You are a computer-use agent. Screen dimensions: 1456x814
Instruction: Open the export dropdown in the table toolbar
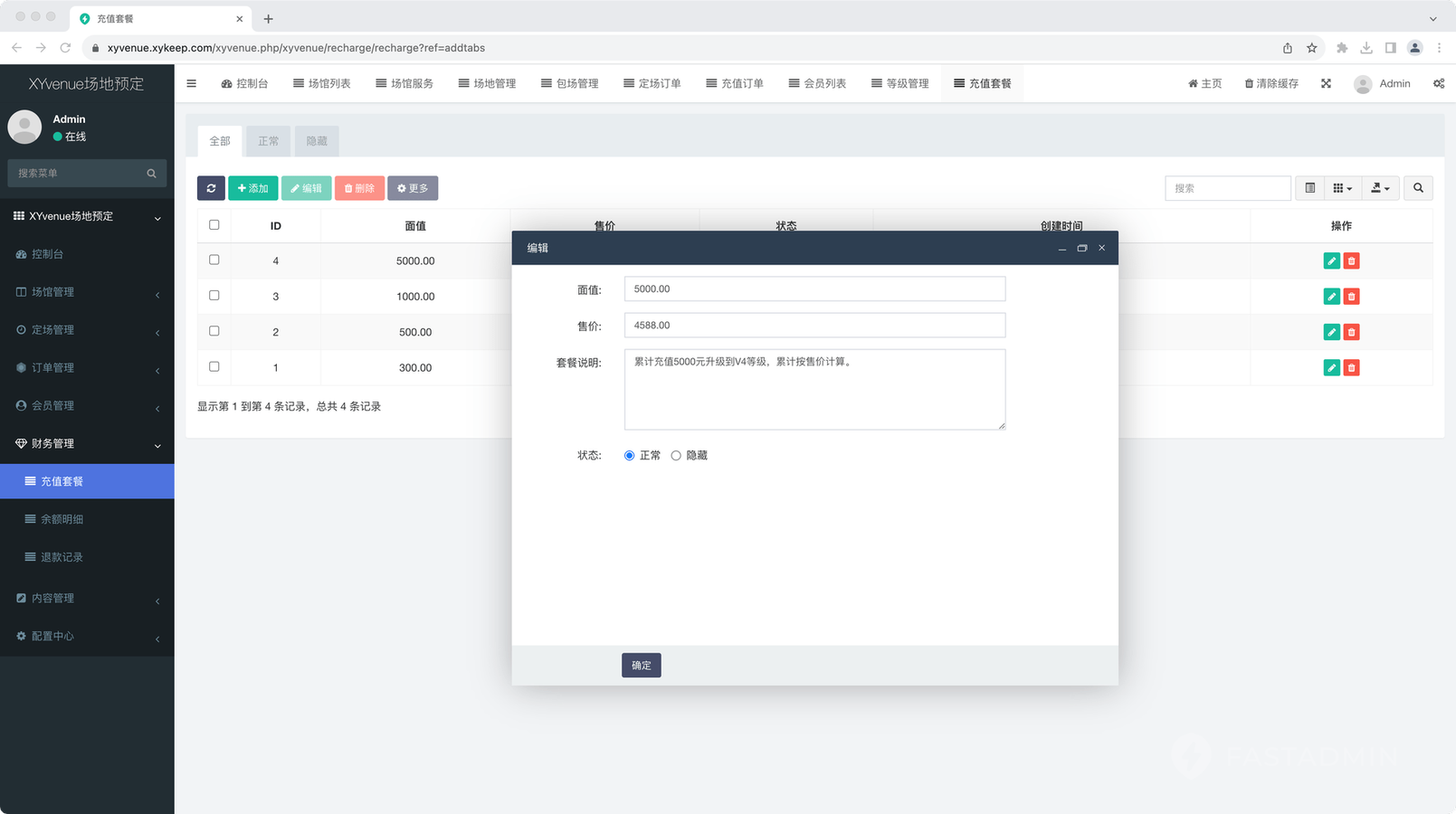[1380, 188]
